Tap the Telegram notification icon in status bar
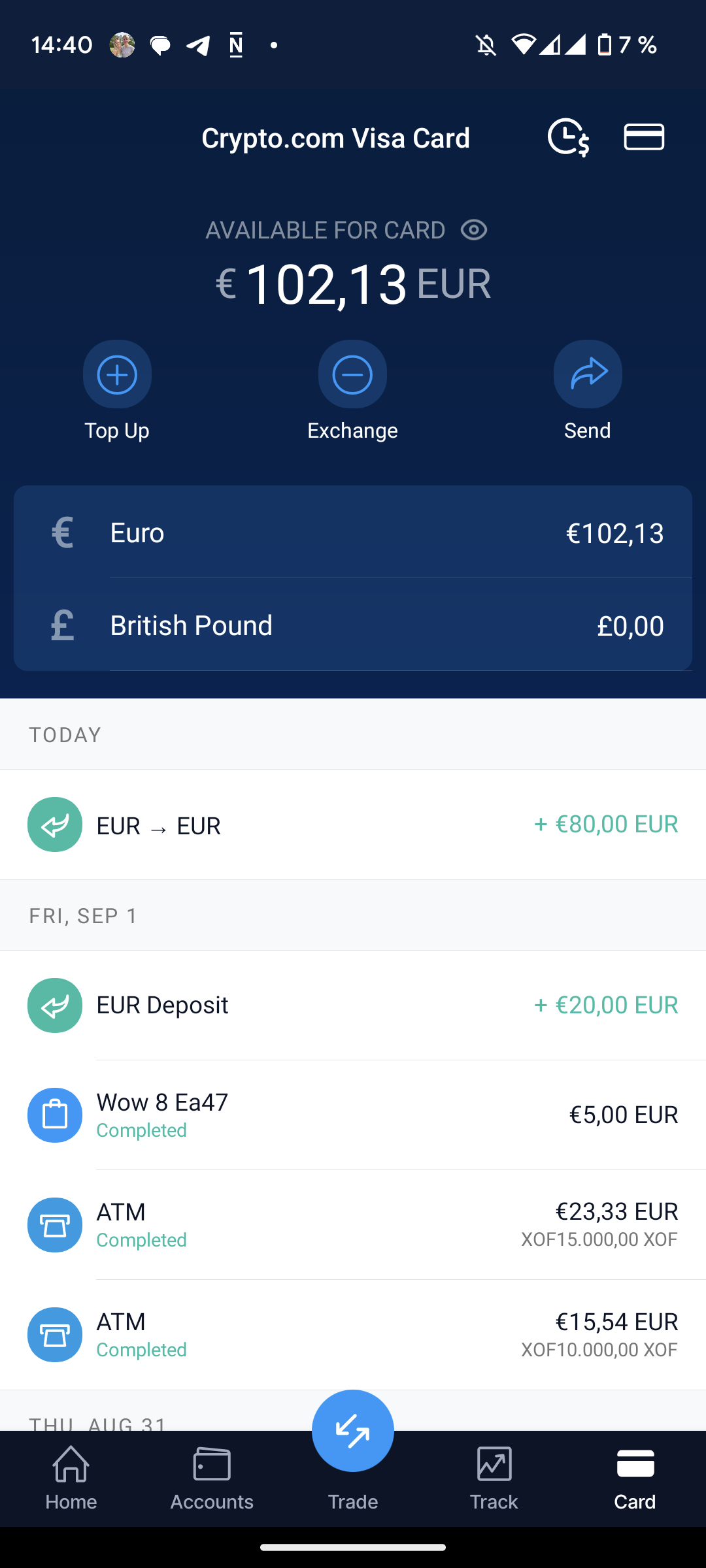The height and width of the screenshot is (1568, 706). click(x=198, y=45)
